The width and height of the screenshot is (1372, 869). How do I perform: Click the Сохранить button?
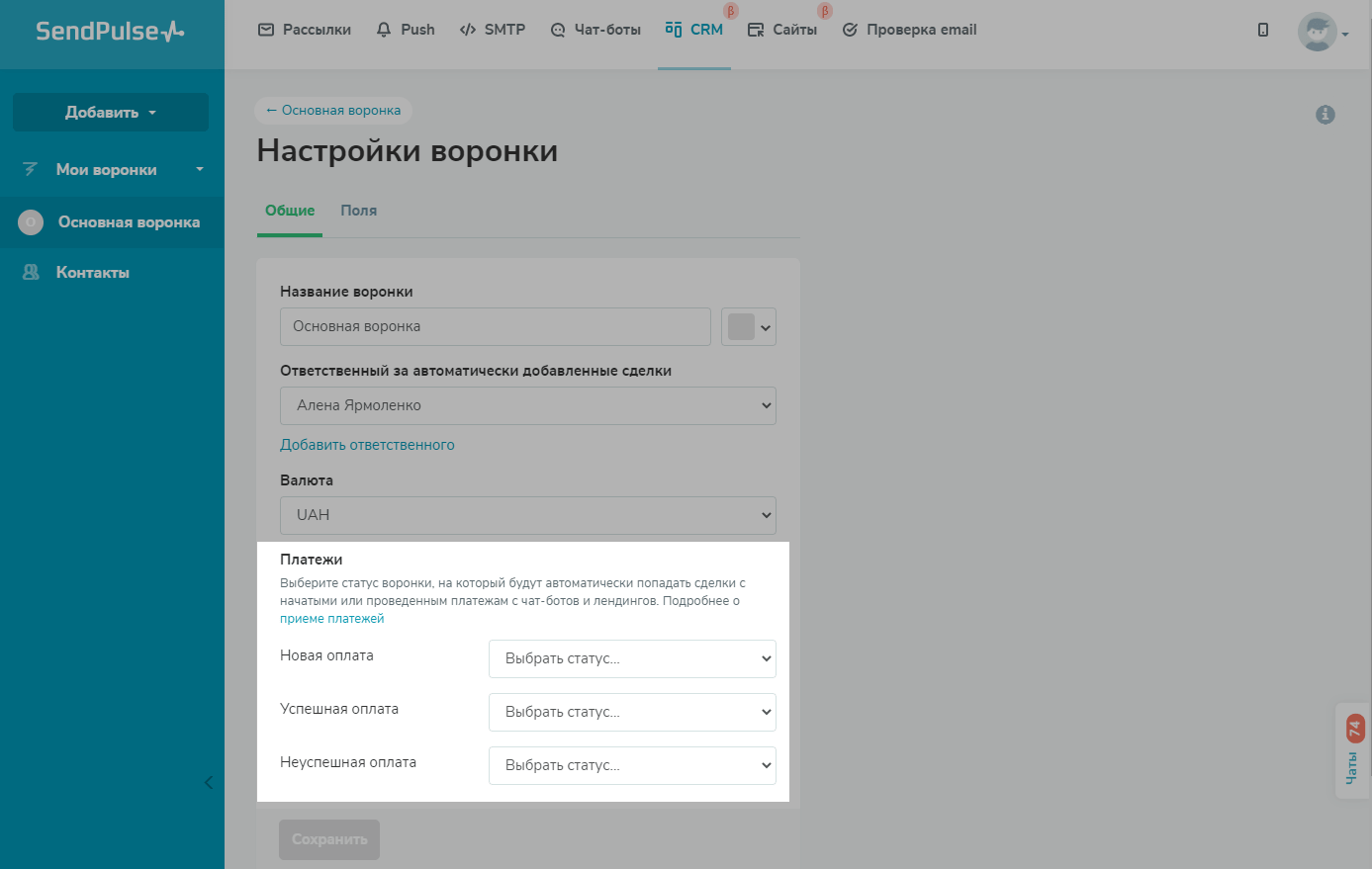tap(329, 839)
